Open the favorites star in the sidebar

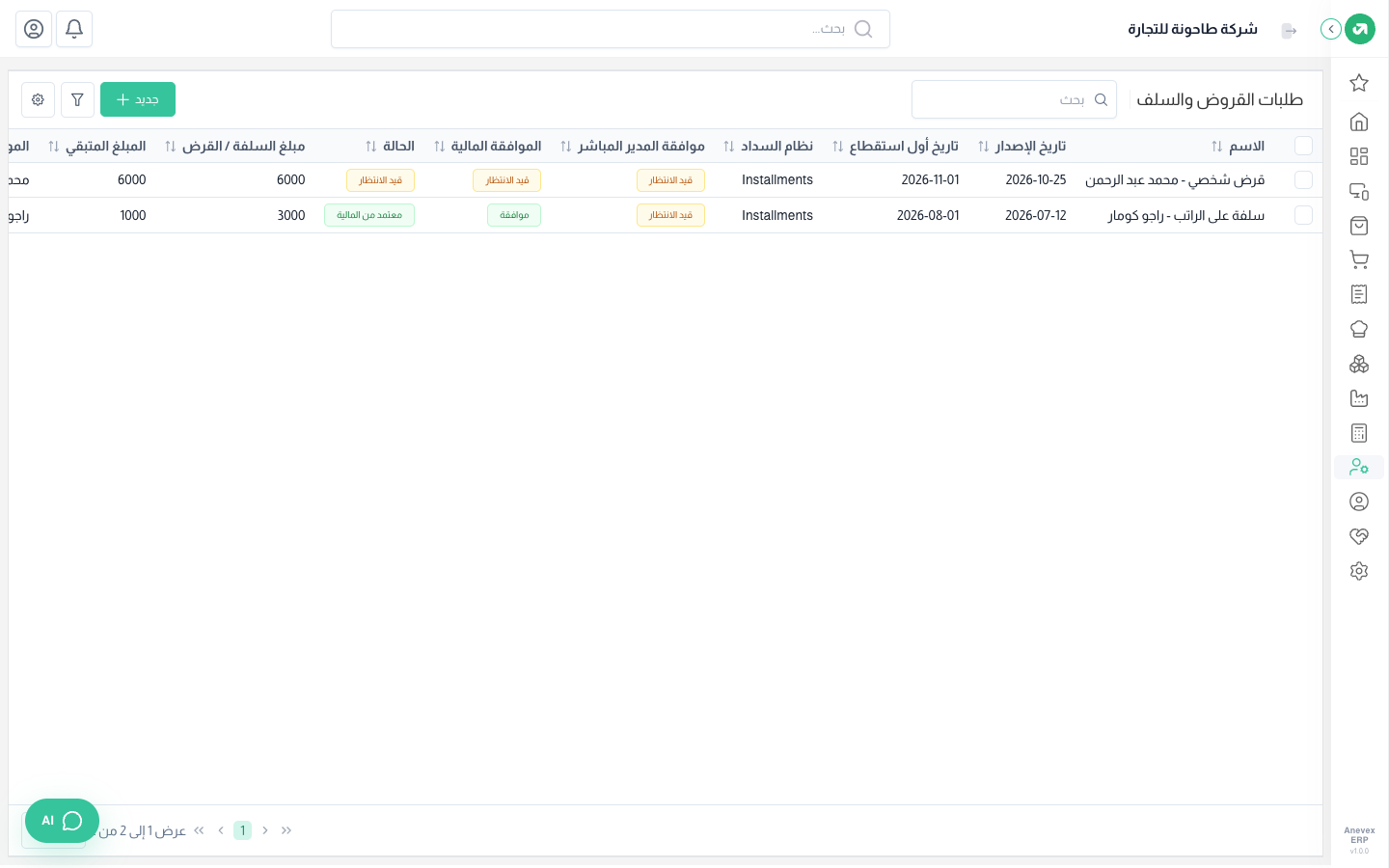pos(1359,83)
